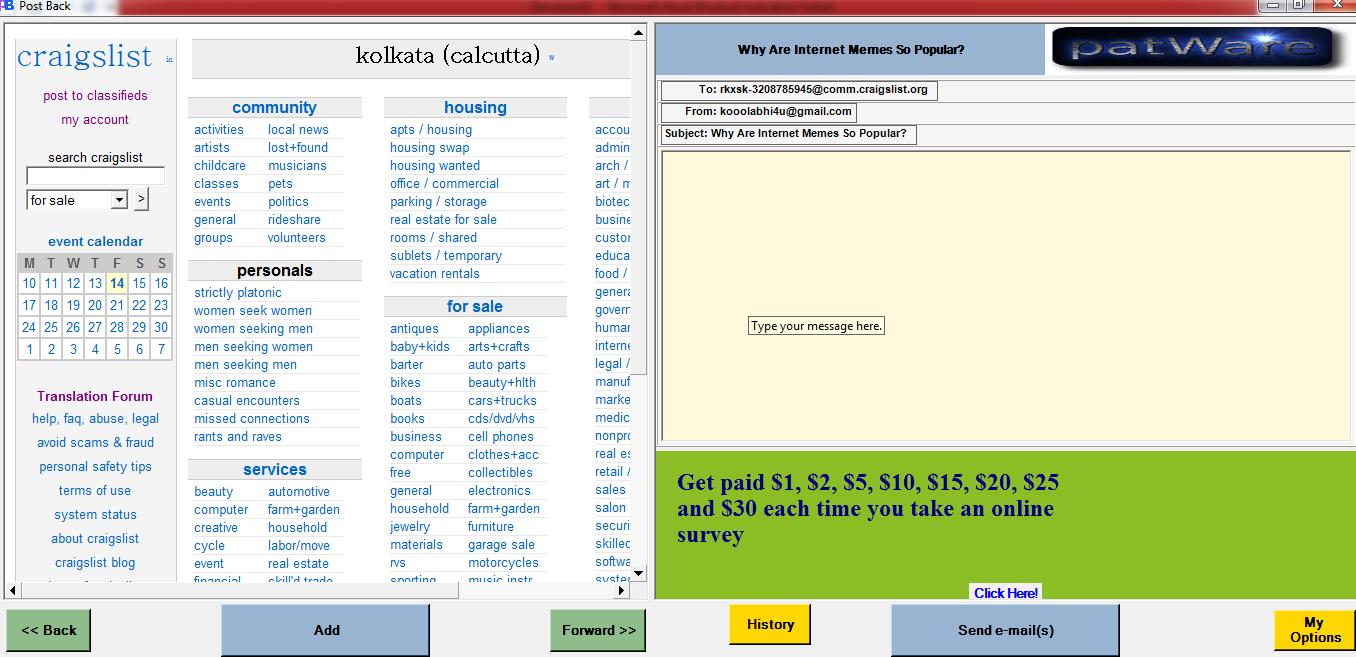Focus the search craigslist text field
1356x657 pixels.
(95, 176)
